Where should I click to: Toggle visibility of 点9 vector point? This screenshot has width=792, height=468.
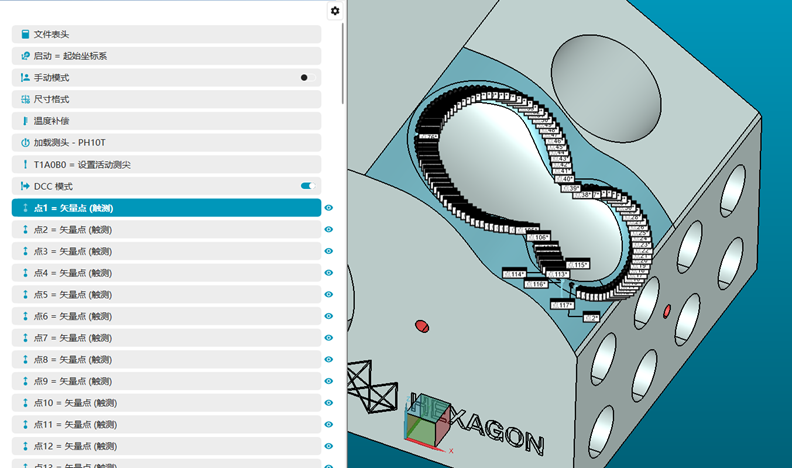329,381
